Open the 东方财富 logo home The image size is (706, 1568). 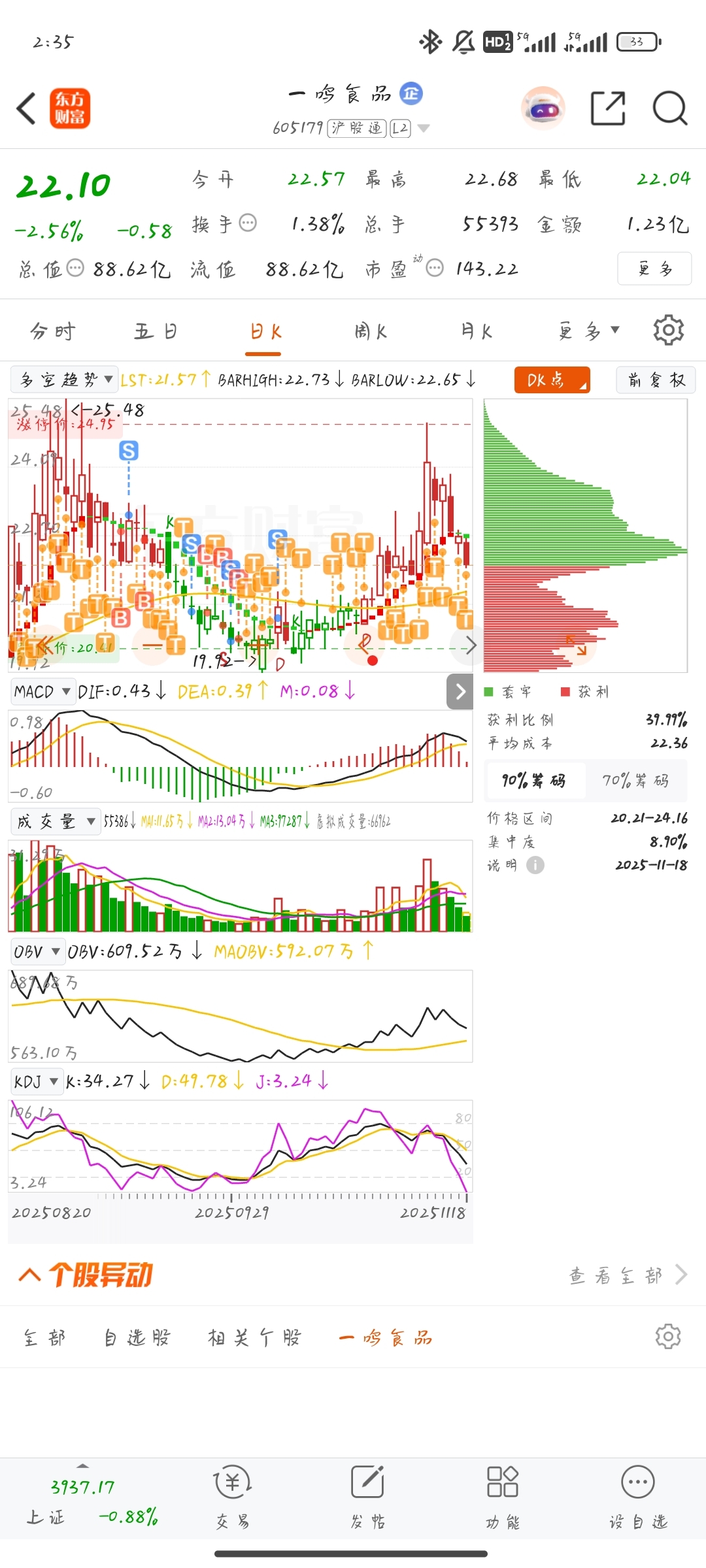coord(70,108)
